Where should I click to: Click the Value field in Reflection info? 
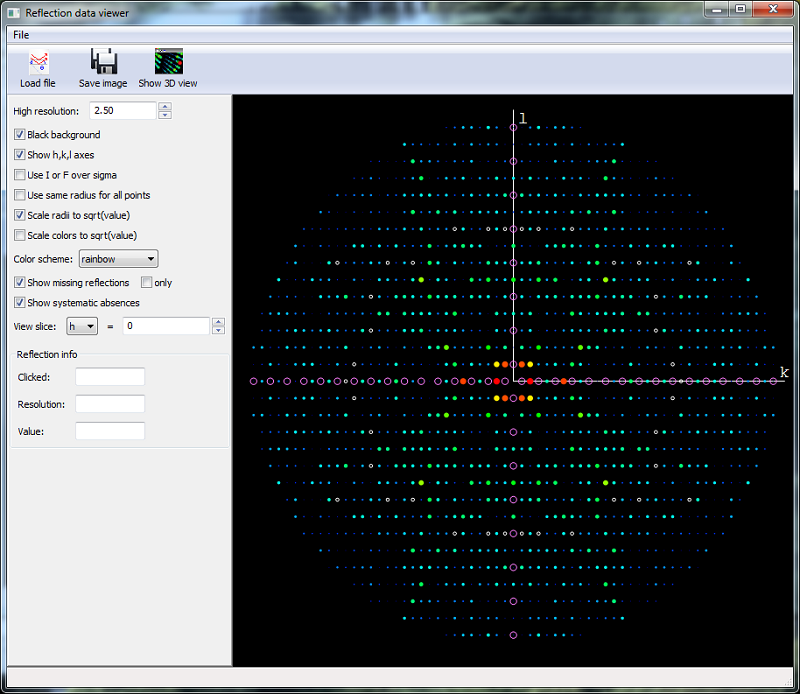click(109, 430)
